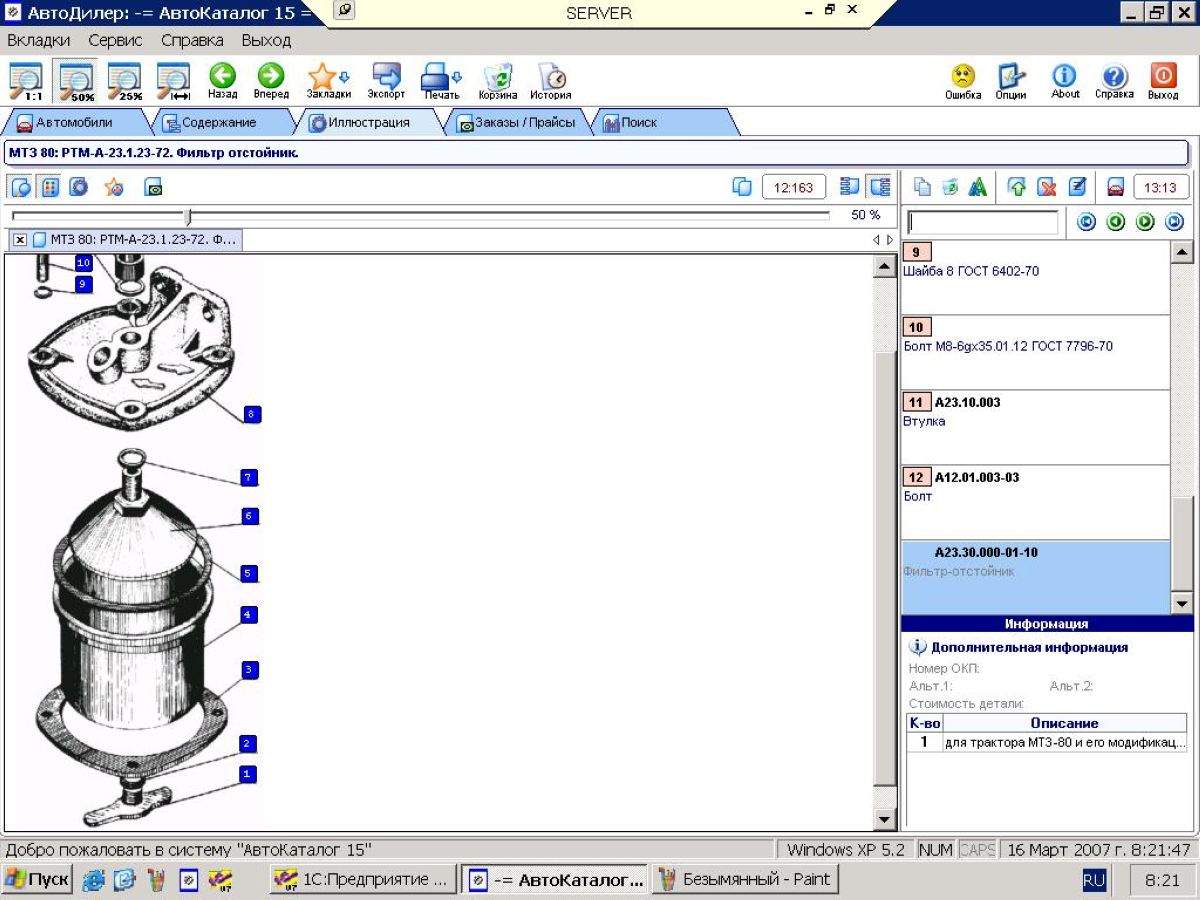The height and width of the screenshot is (900, 1200).
Task: Go to next part with green arrow
Action: (1145, 222)
